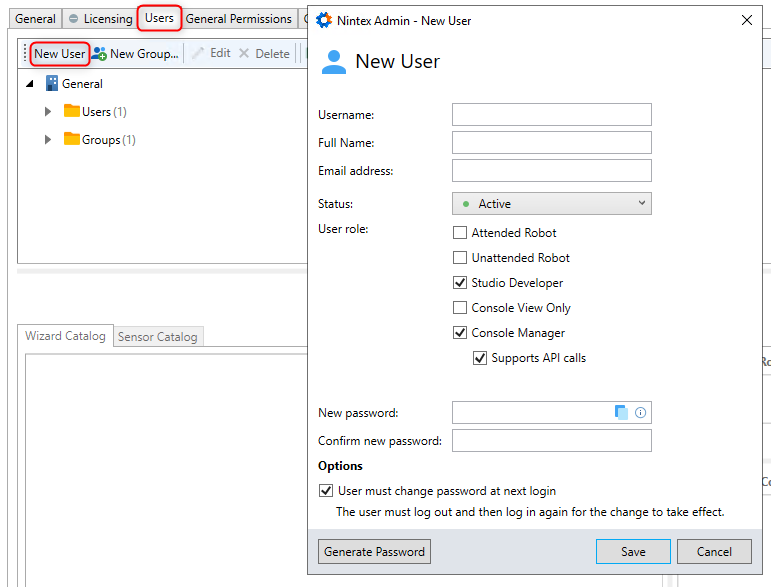
Task: Enable the Attended Robot checkbox
Action: coord(460,233)
